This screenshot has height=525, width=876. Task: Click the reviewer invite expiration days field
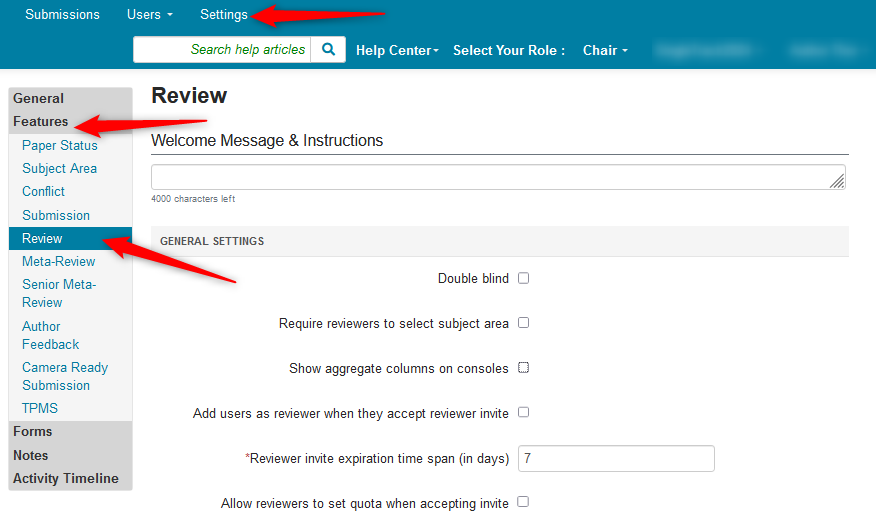[616, 458]
